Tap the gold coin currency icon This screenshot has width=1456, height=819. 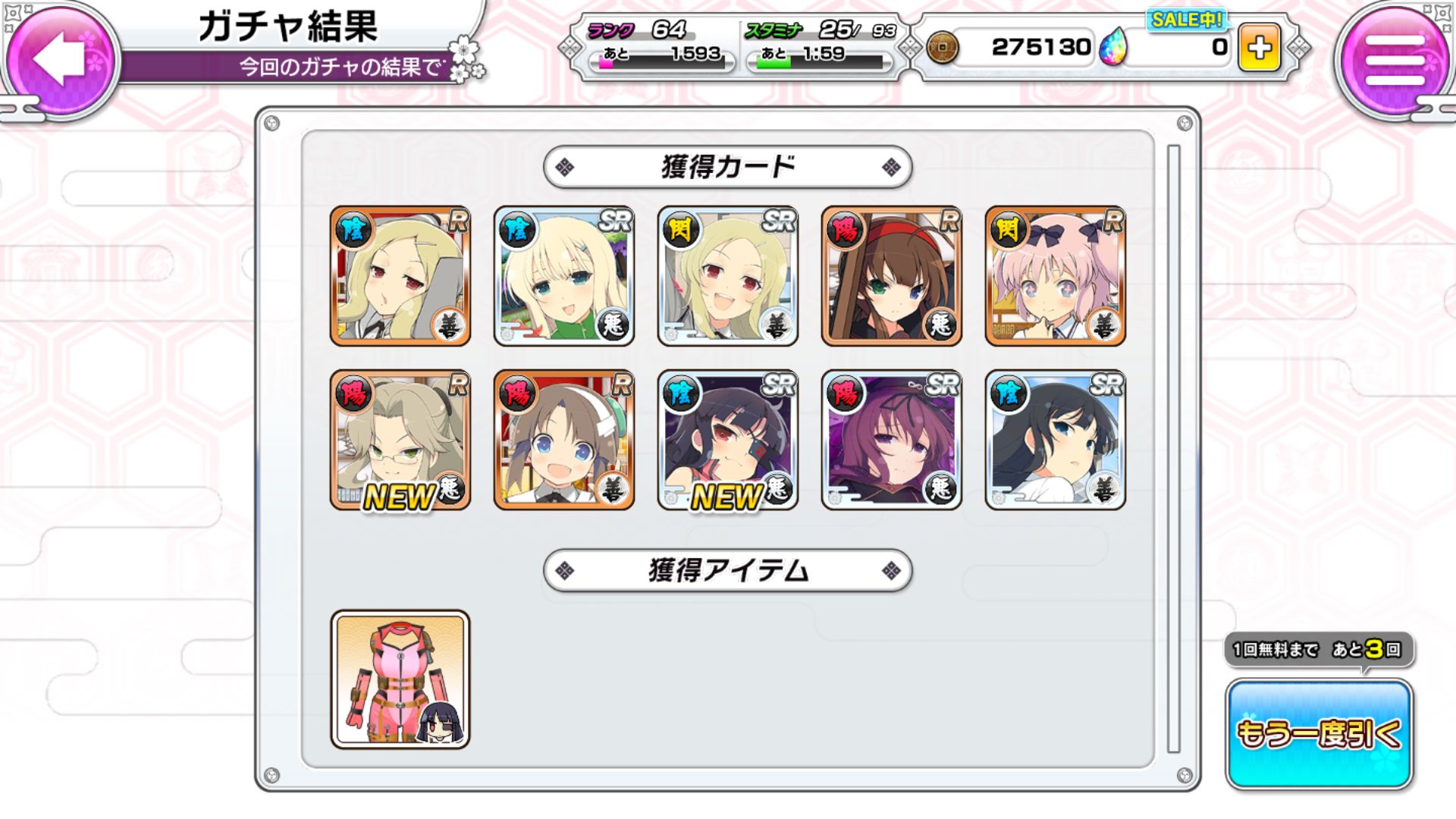tap(943, 47)
